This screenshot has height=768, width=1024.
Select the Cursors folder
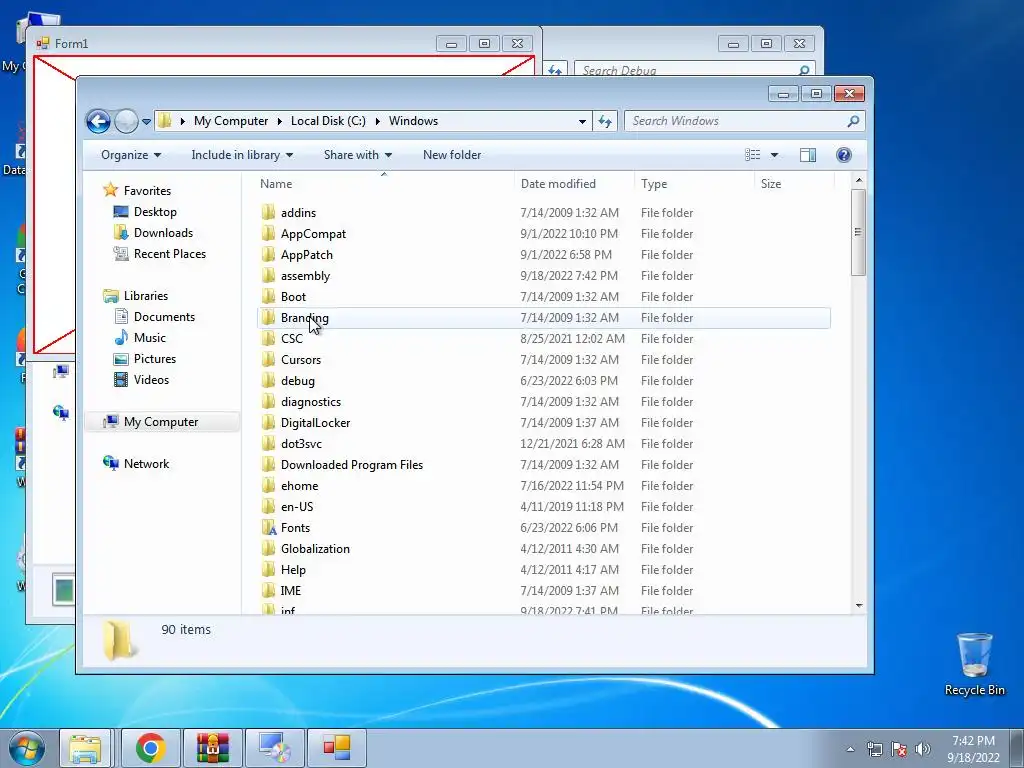coord(300,360)
